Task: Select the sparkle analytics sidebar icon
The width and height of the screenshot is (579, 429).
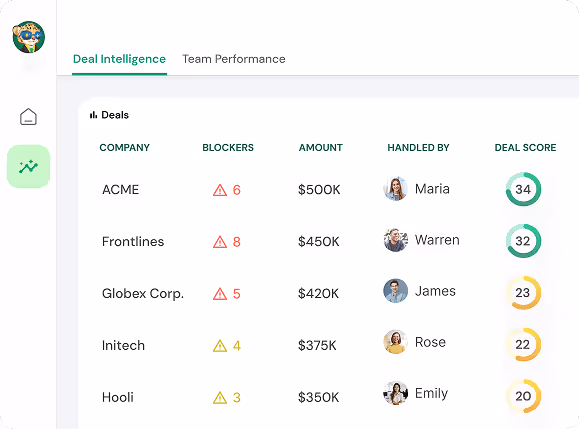Action: coord(28,167)
